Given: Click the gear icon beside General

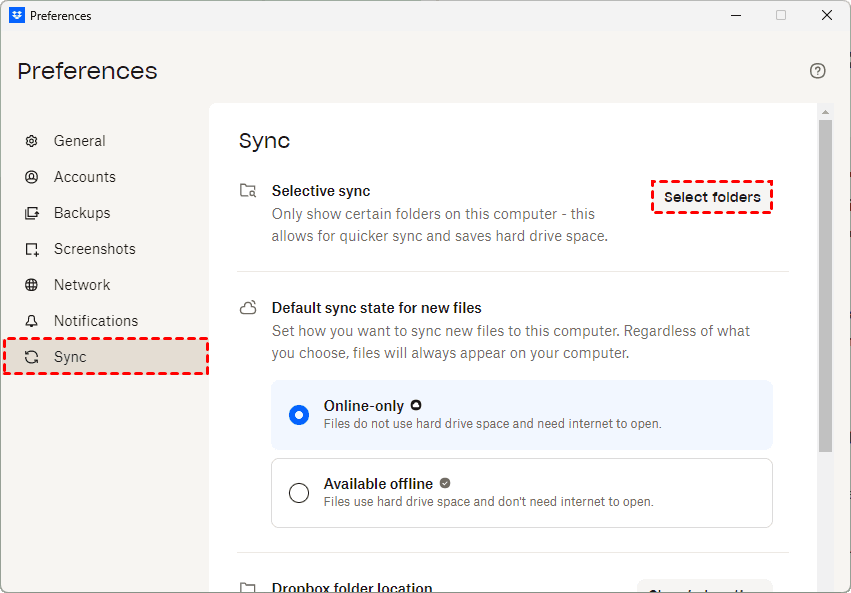Looking at the screenshot, I should click(32, 141).
